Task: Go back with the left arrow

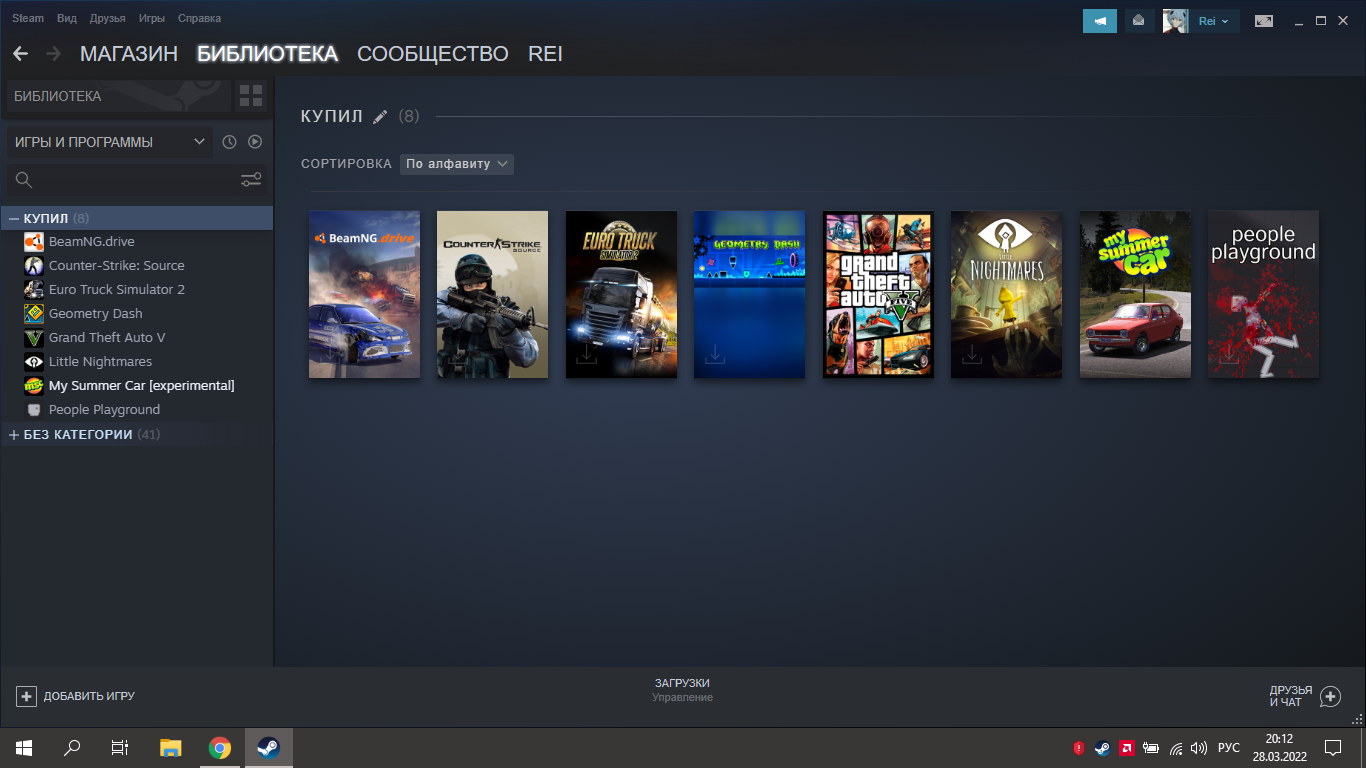Action: 20,54
